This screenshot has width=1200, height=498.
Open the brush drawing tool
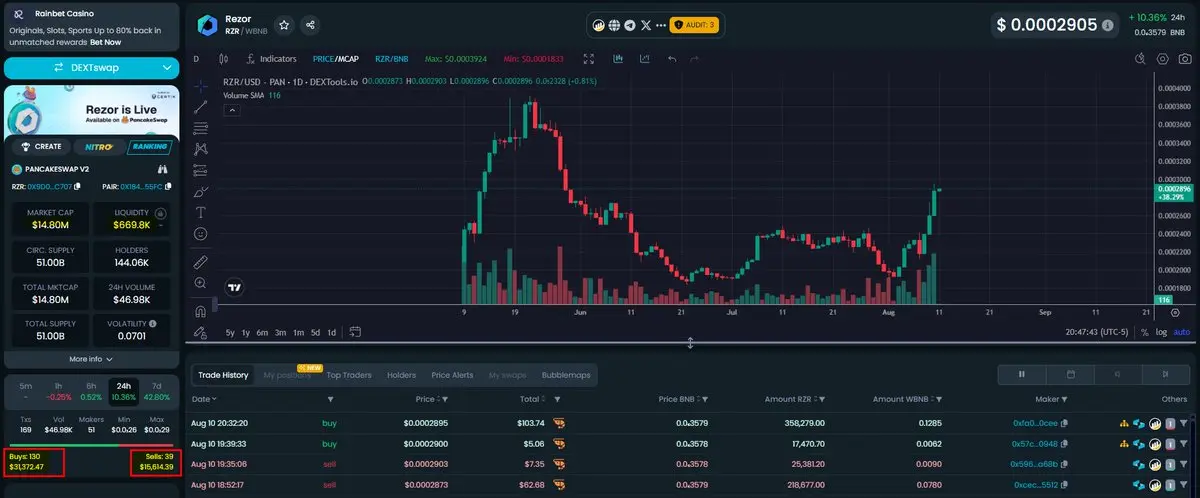click(x=201, y=191)
